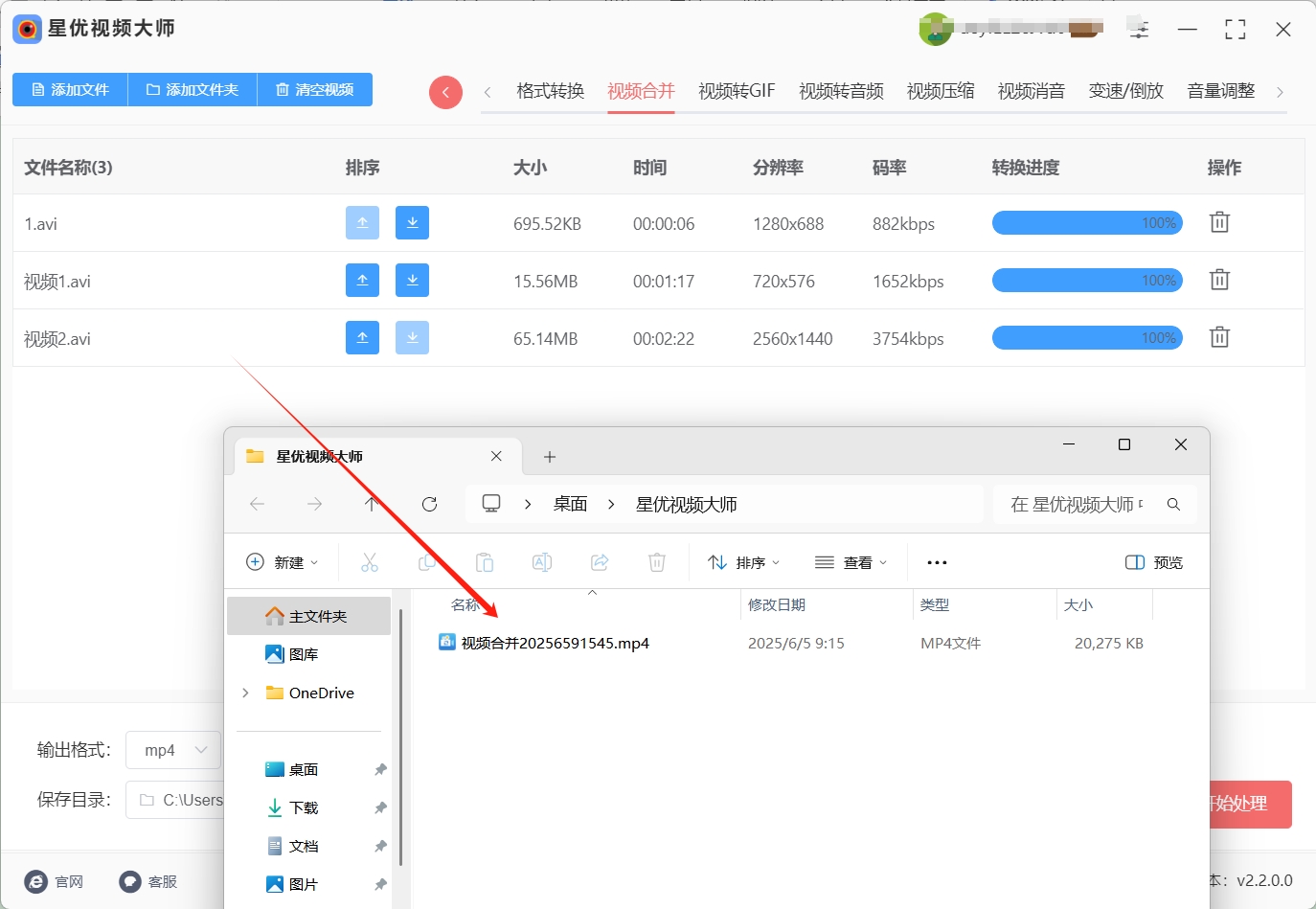Click the 添加文件 button
Screen dimensions: 1316x909
(70, 89)
